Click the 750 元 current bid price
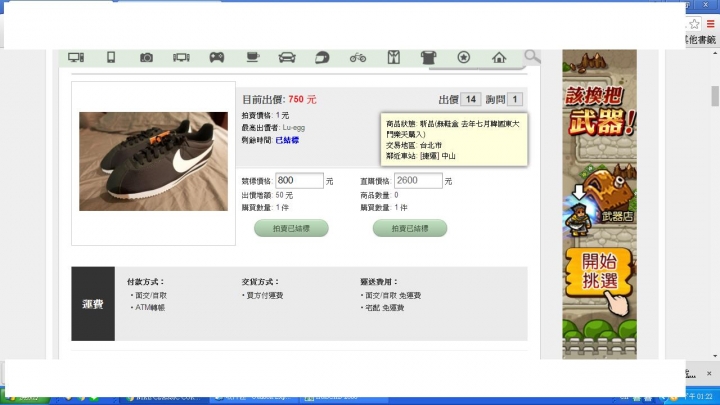The height and width of the screenshot is (405, 720). tap(302, 99)
